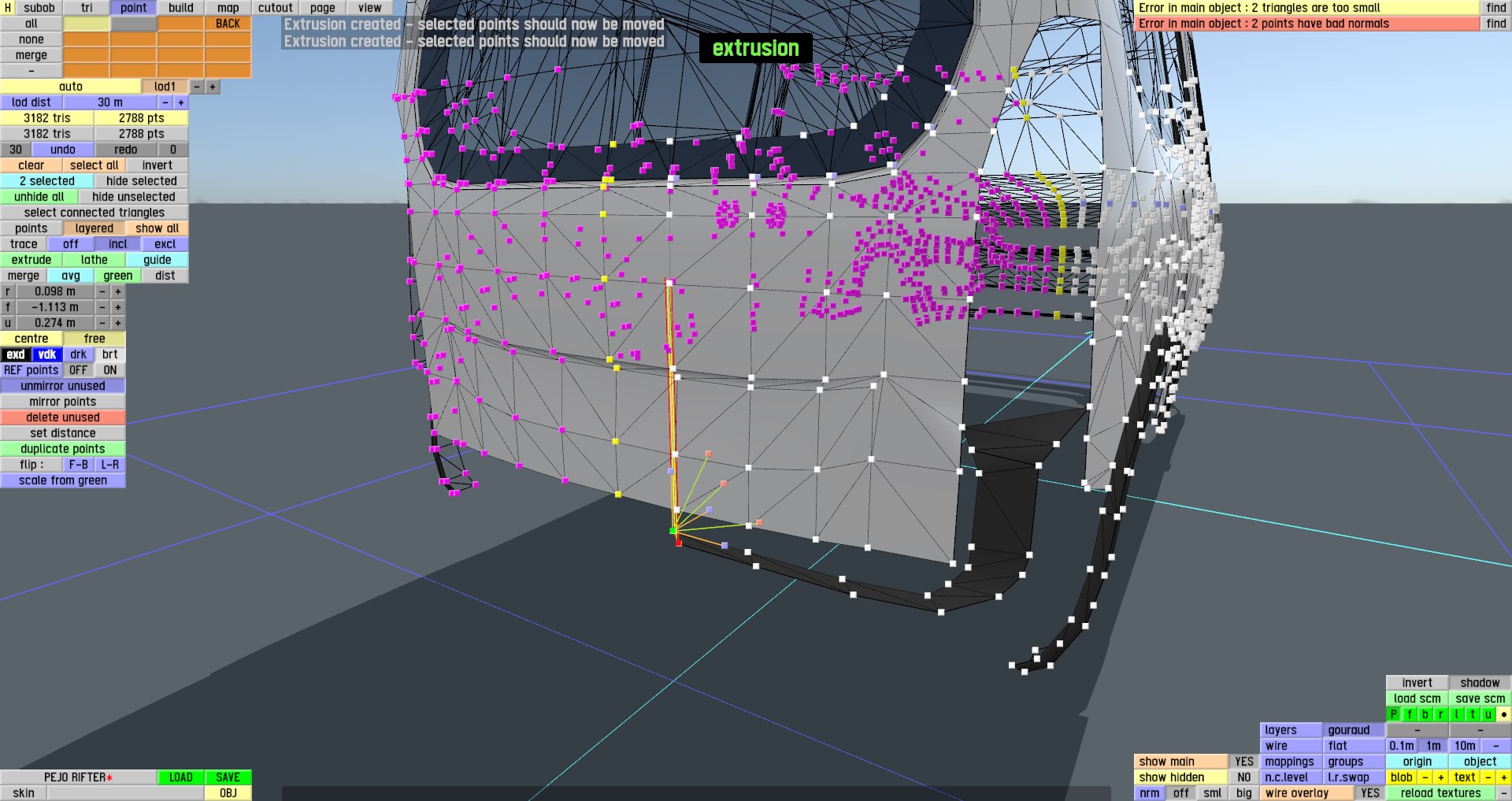The width and height of the screenshot is (1512, 801).
Task: Export model with OBJ button
Action: click(228, 793)
